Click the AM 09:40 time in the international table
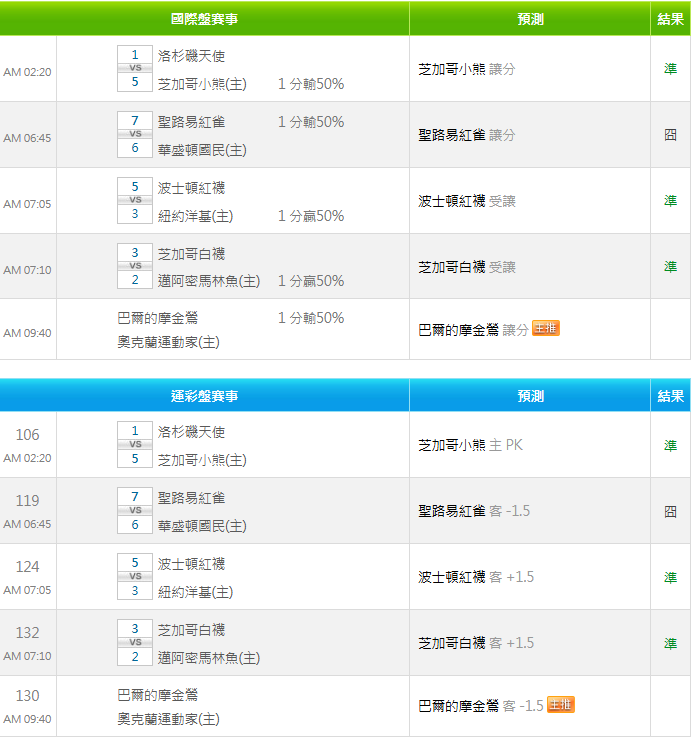Image resolution: width=692 pixels, height=743 pixels. tap(27, 333)
